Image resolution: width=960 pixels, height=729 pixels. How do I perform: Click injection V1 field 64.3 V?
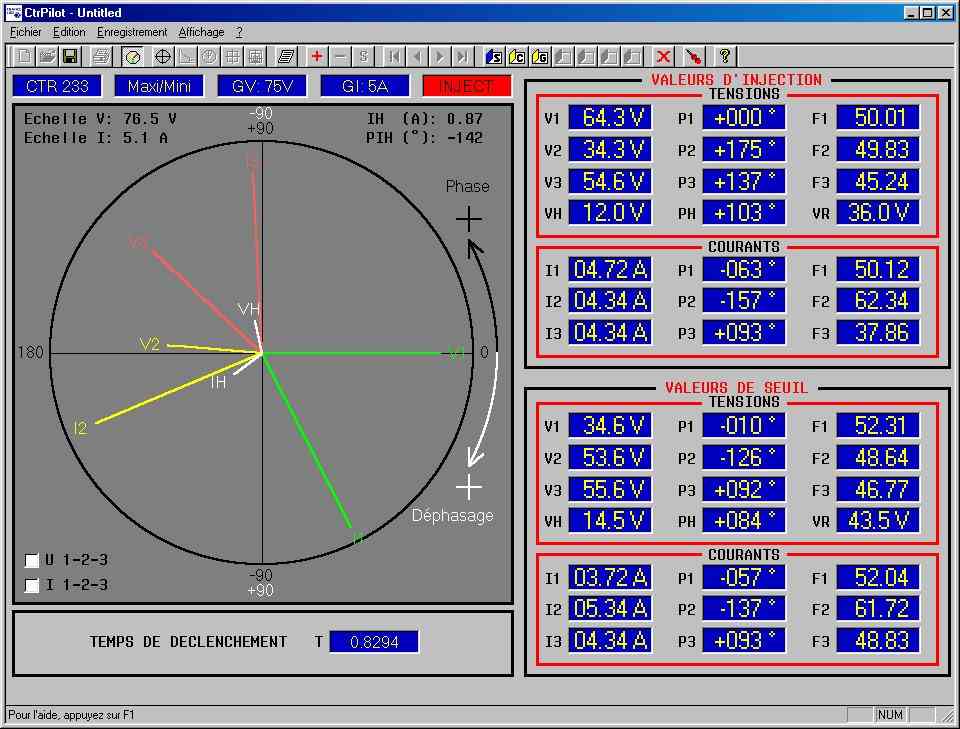click(610, 118)
